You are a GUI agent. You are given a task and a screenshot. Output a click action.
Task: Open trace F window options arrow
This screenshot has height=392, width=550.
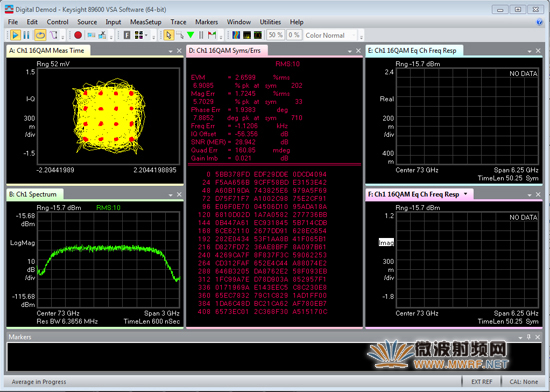point(530,195)
